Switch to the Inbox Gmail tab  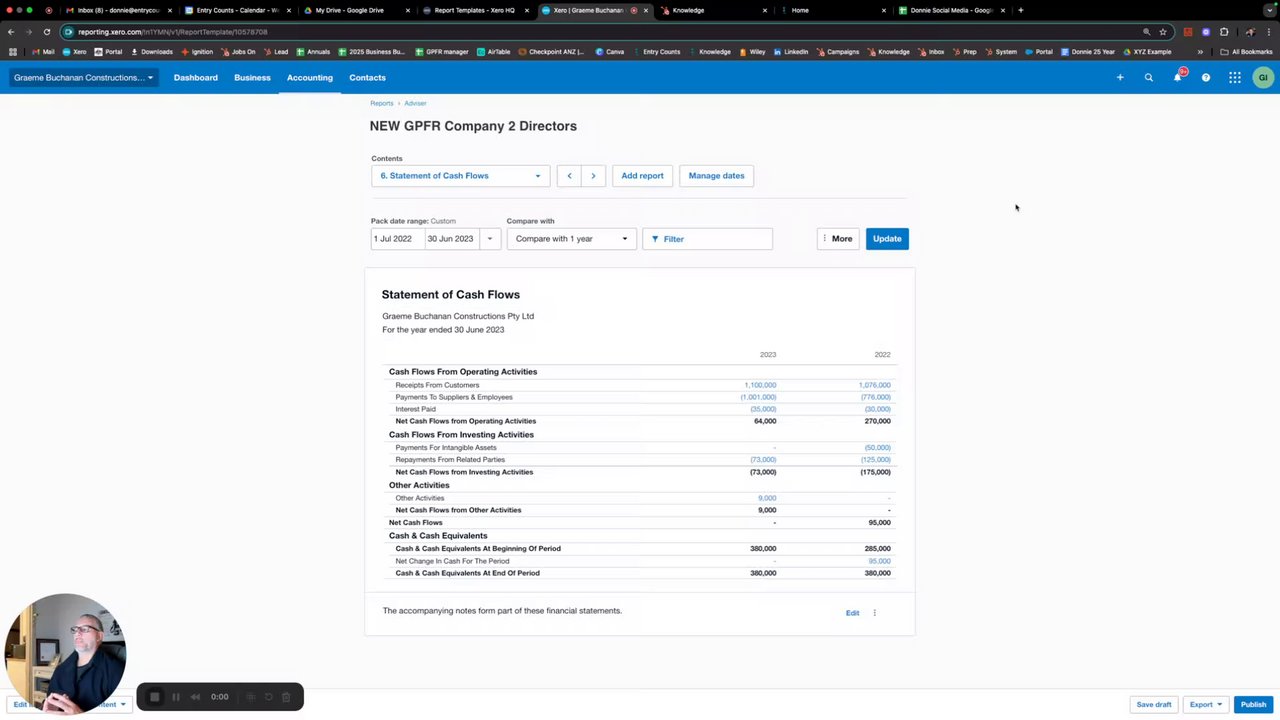pos(117,10)
